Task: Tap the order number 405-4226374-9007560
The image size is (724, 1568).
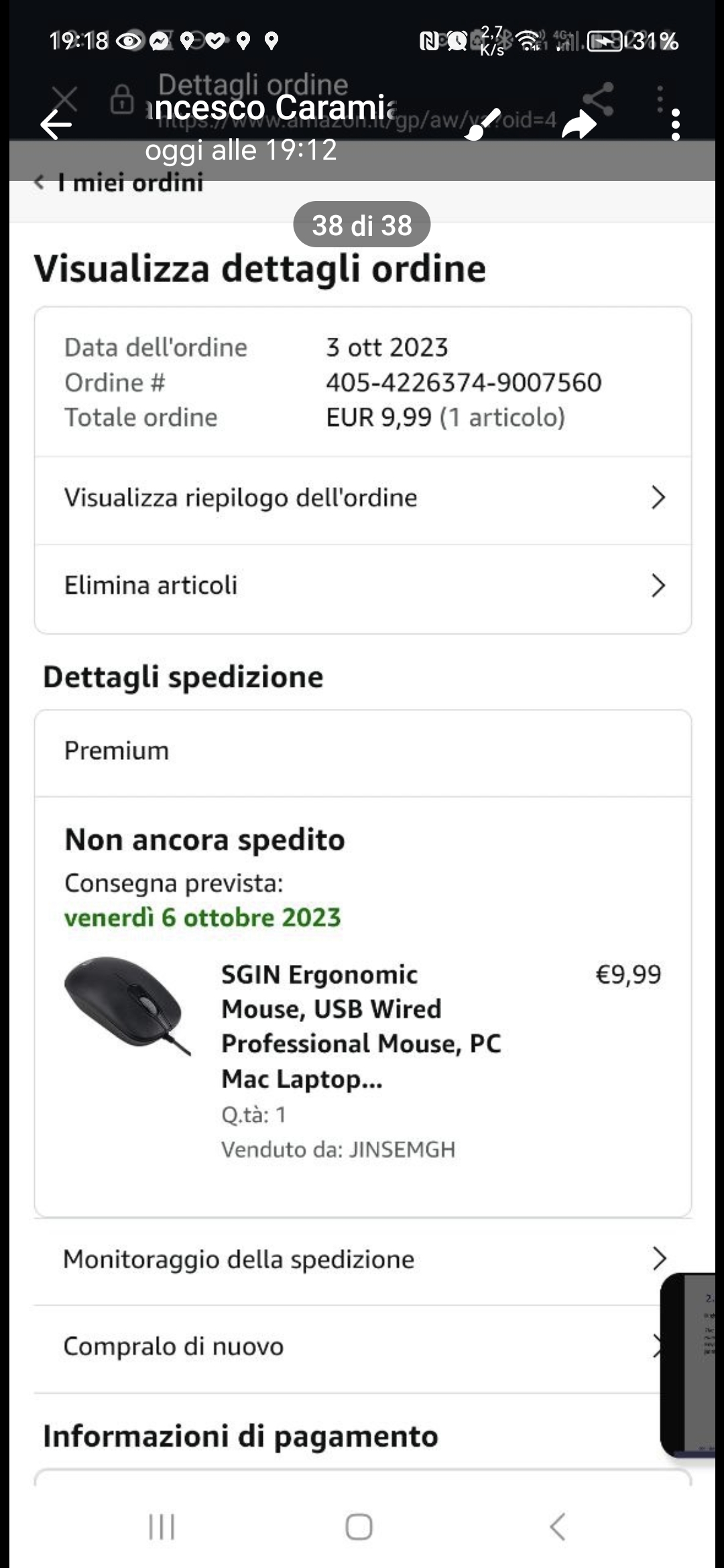Action: click(x=463, y=383)
